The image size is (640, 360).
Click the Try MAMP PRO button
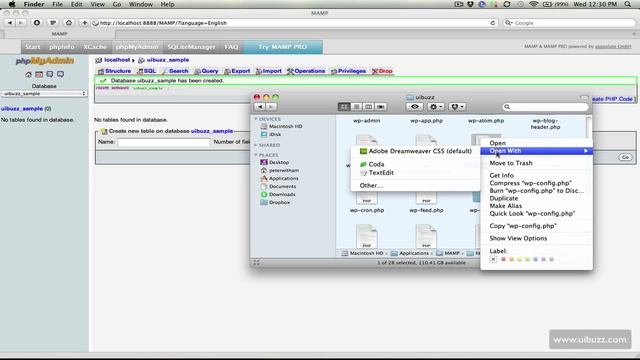click(x=283, y=47)
